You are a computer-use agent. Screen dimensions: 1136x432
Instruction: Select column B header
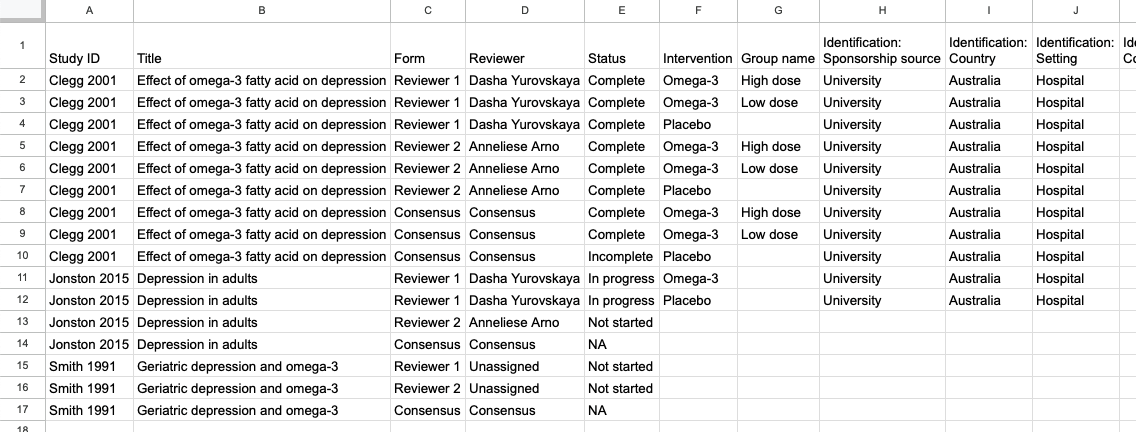261,10
